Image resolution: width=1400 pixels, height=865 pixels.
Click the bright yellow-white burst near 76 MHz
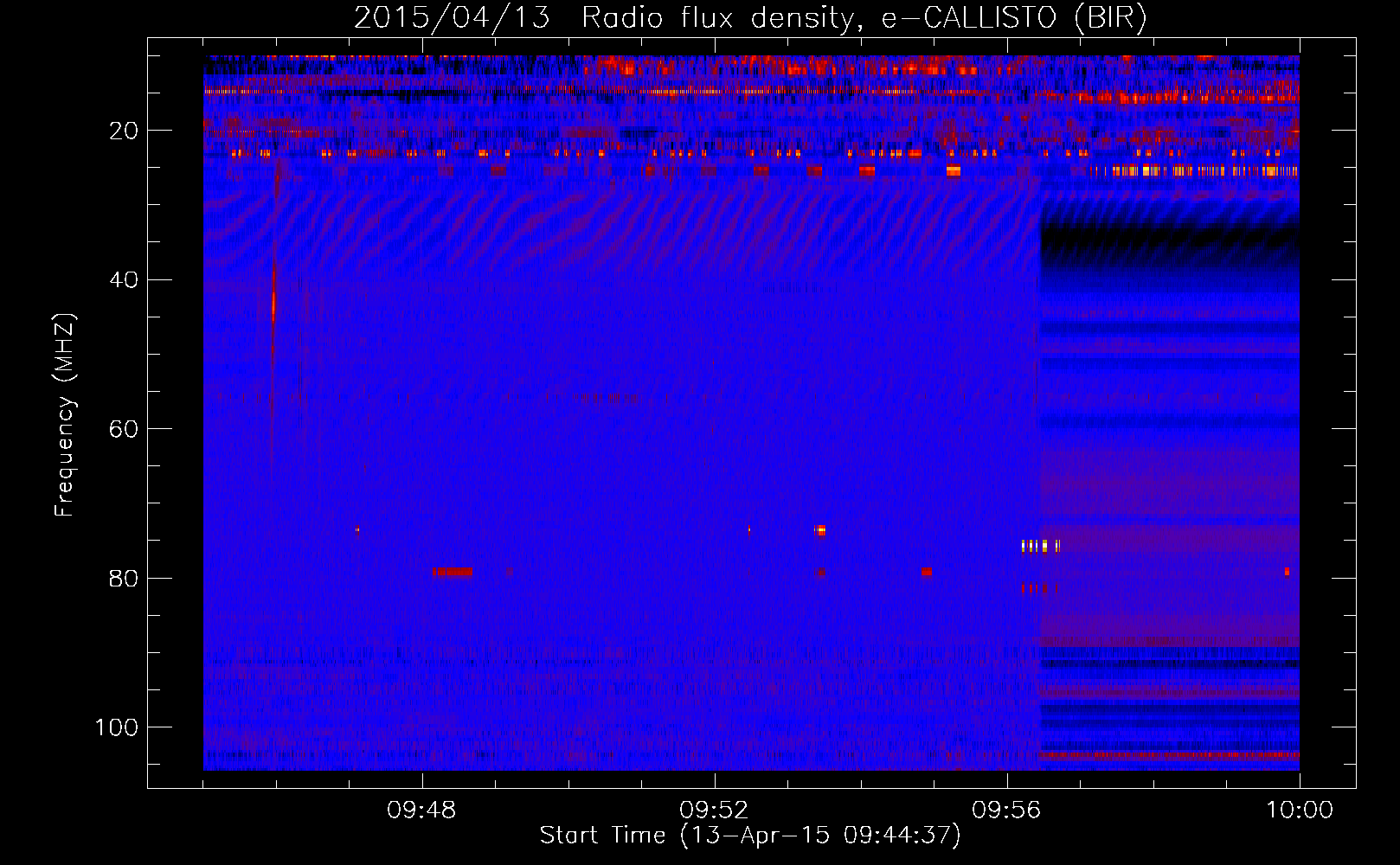pyautogui.click(x=1041, y=546)
